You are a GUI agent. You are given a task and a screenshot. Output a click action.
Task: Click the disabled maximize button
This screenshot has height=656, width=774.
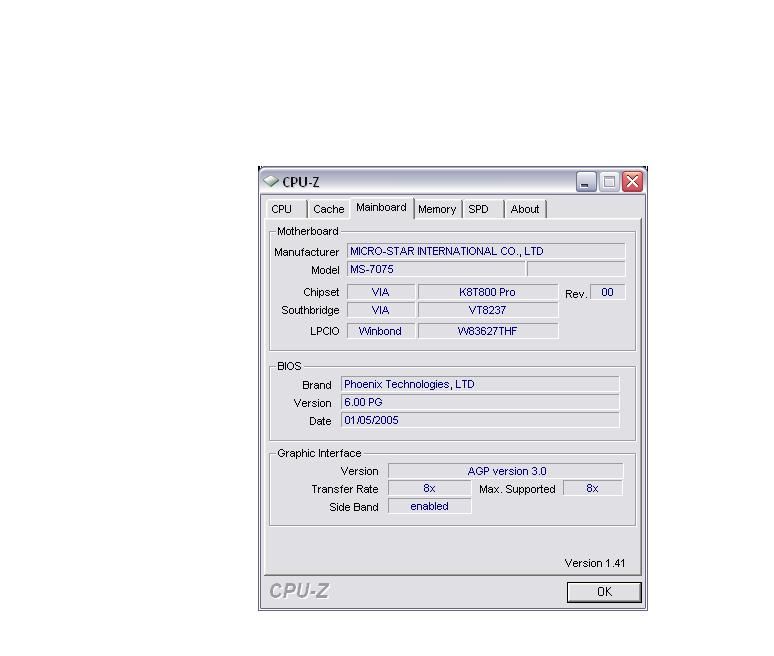click(x=609, y=182)
